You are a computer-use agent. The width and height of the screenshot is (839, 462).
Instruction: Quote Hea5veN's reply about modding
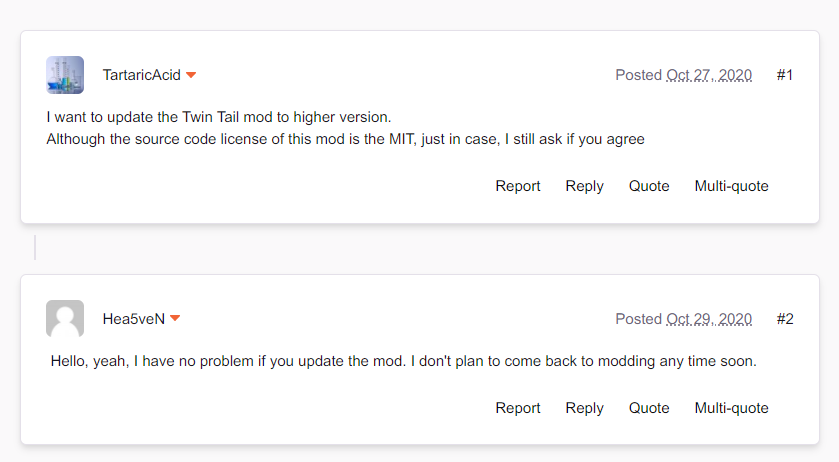pyautogui.click(x=649, y=408)
